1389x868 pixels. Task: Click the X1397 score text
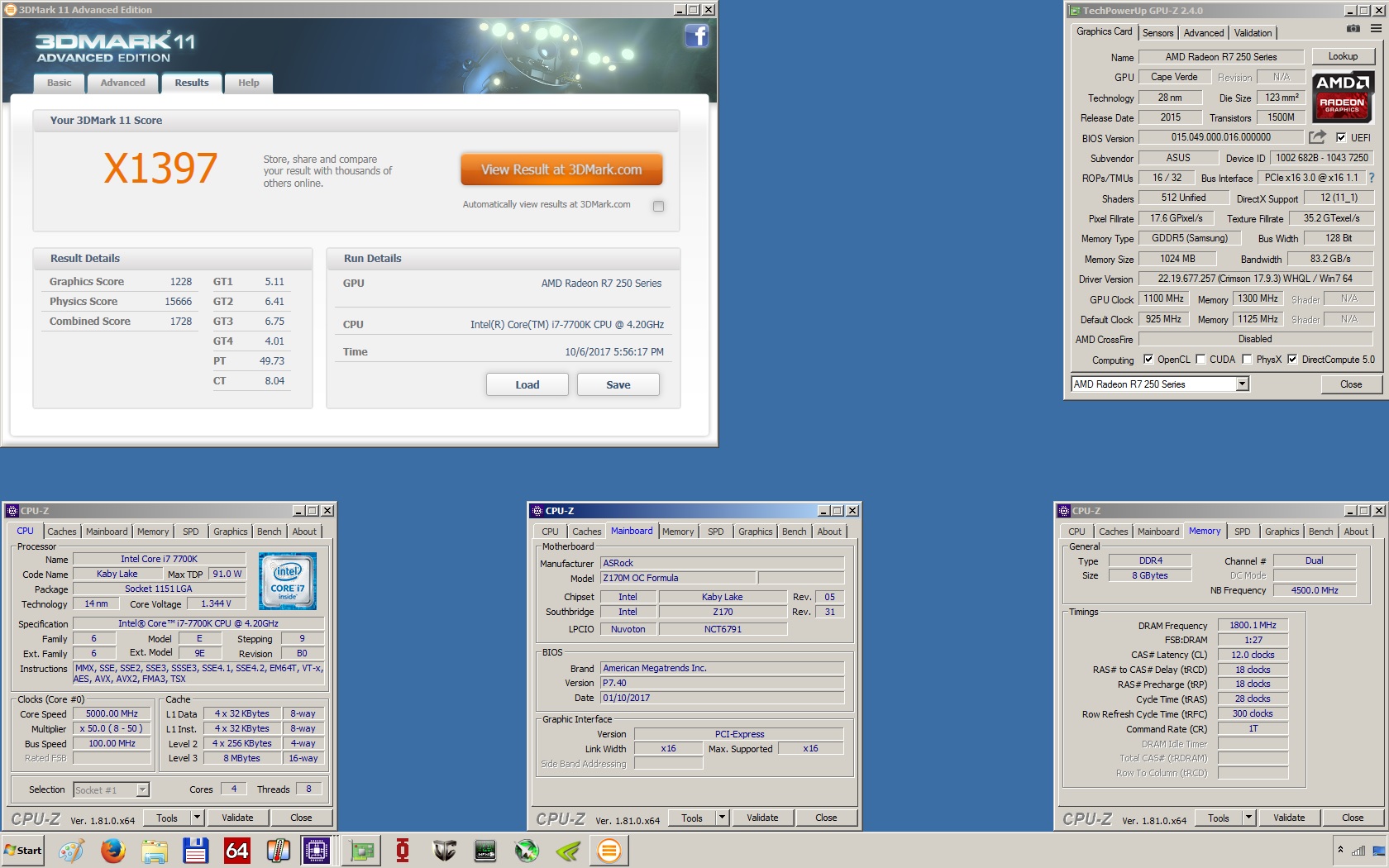[160, 169]
